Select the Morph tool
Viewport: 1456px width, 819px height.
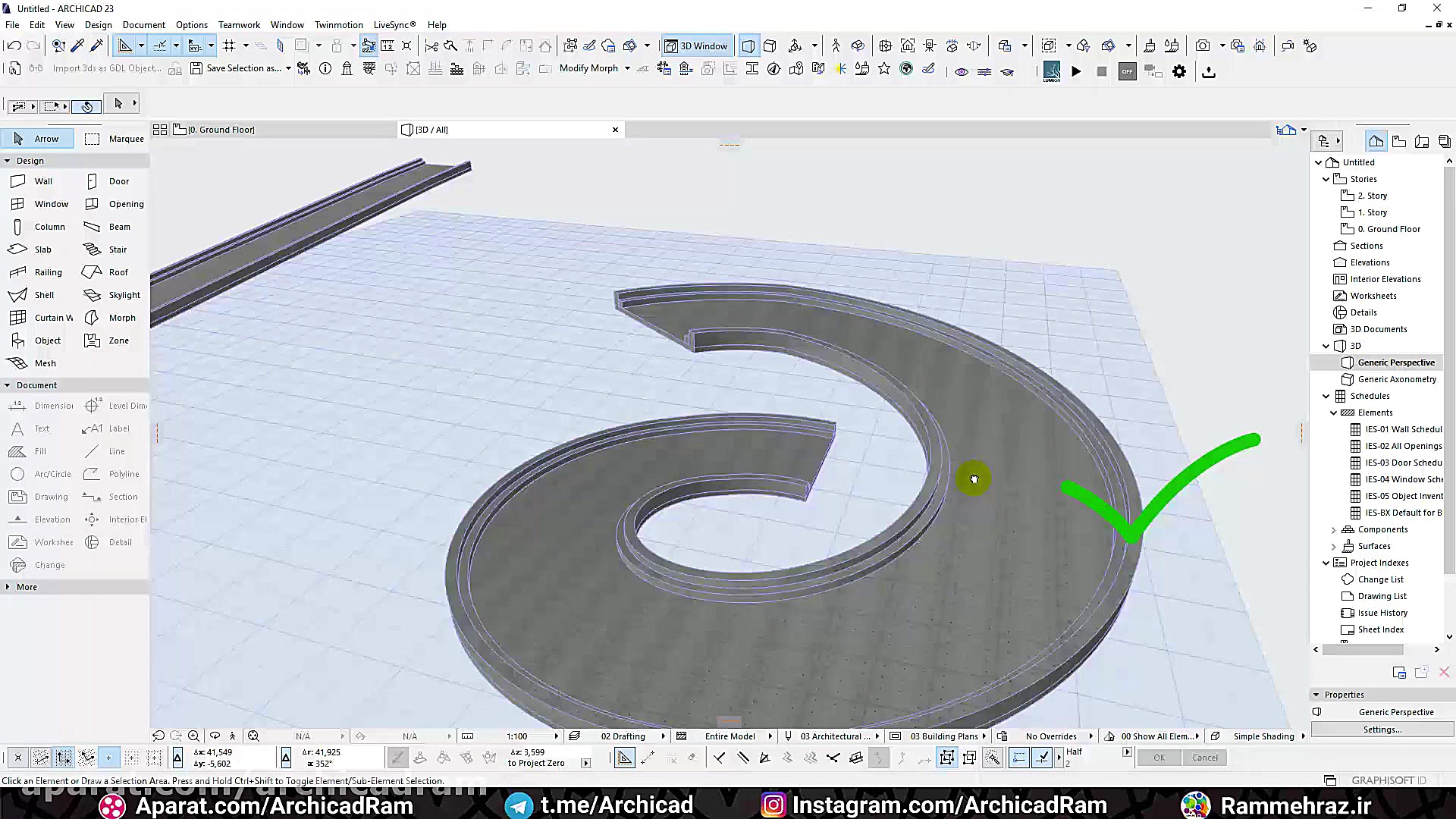114,318
